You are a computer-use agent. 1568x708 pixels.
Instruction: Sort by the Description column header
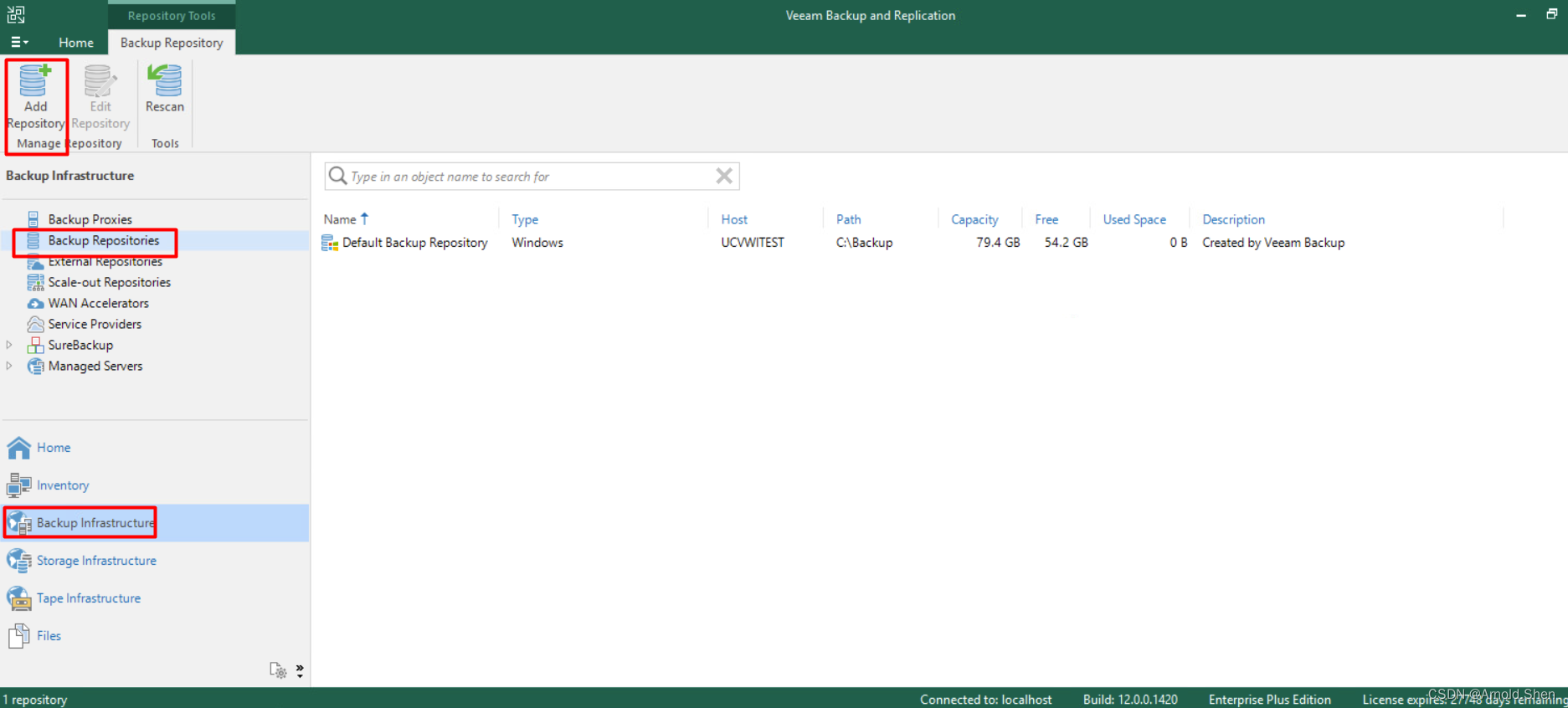1233,219
